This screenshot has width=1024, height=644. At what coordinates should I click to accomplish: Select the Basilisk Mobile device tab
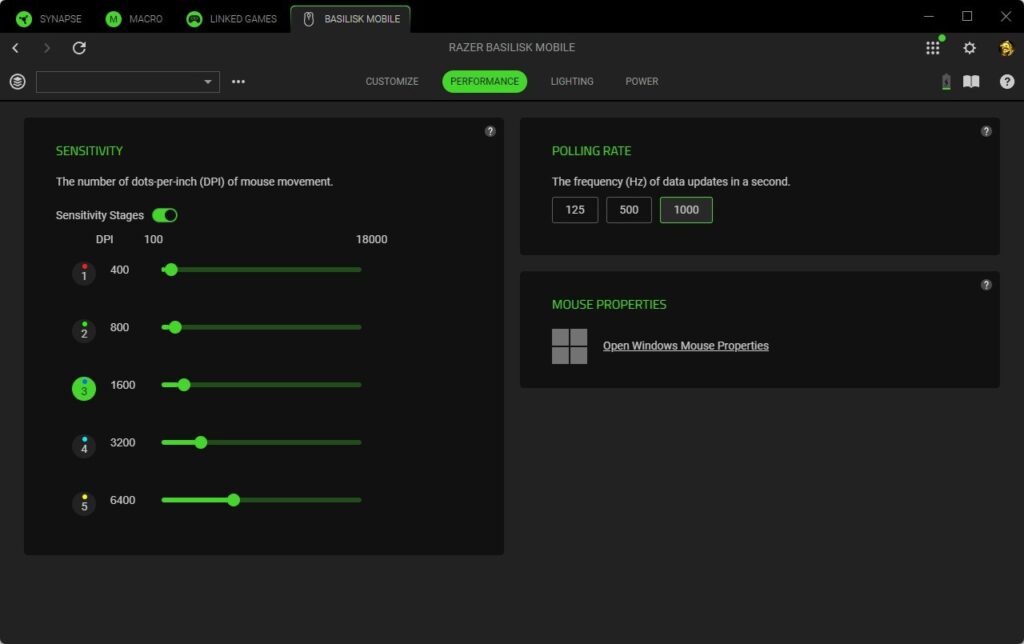click(351, 19)
